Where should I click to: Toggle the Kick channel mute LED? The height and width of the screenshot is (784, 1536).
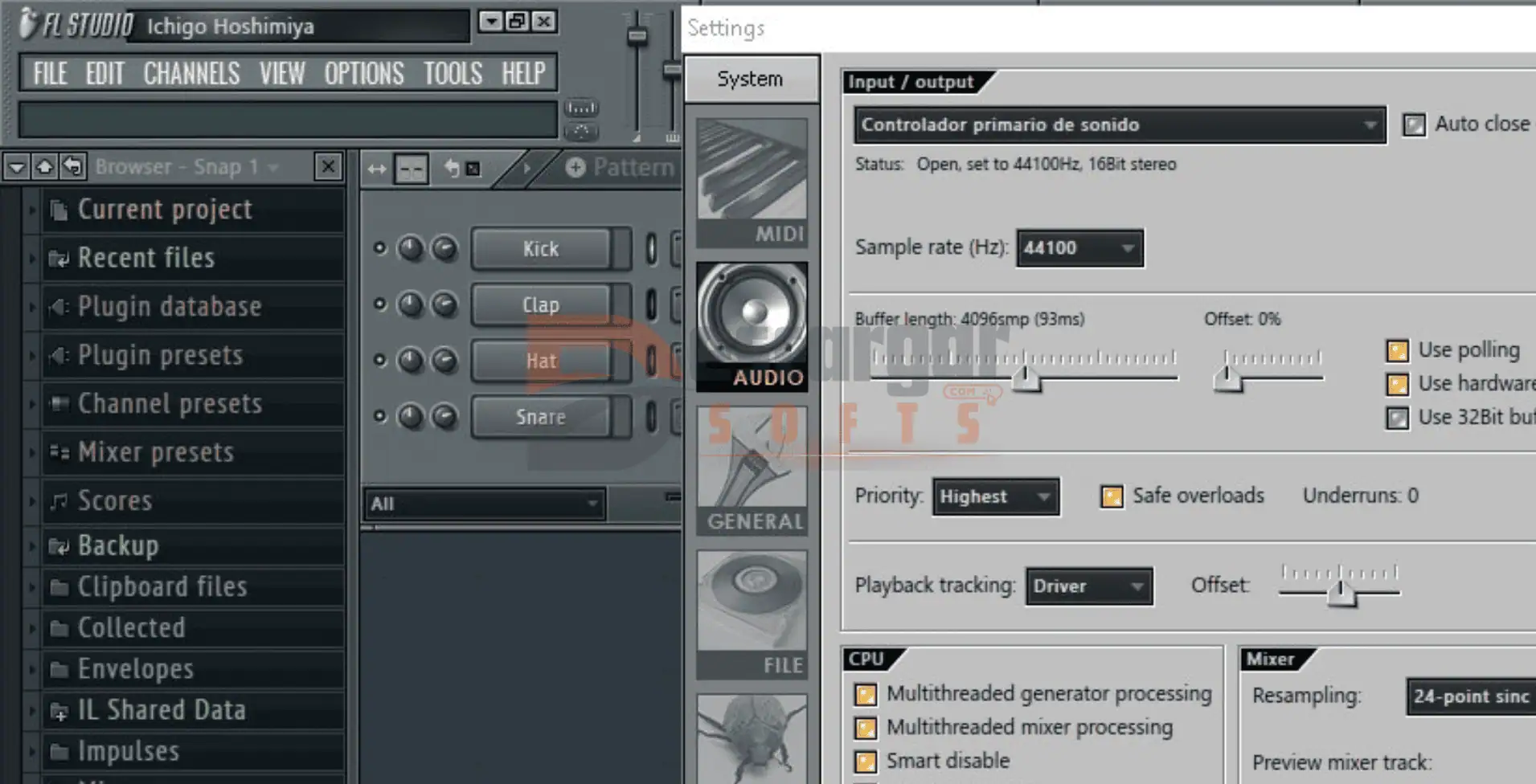click(379, 248)
